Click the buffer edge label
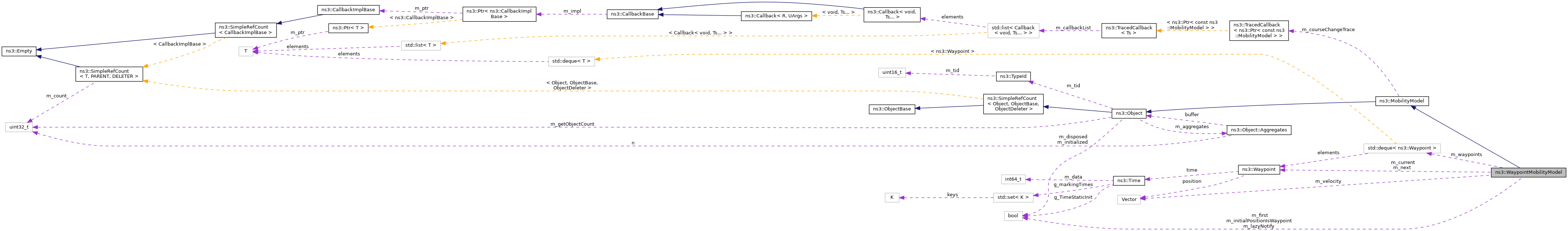Screen dimensions: 1568x231 click(1192, 114)
